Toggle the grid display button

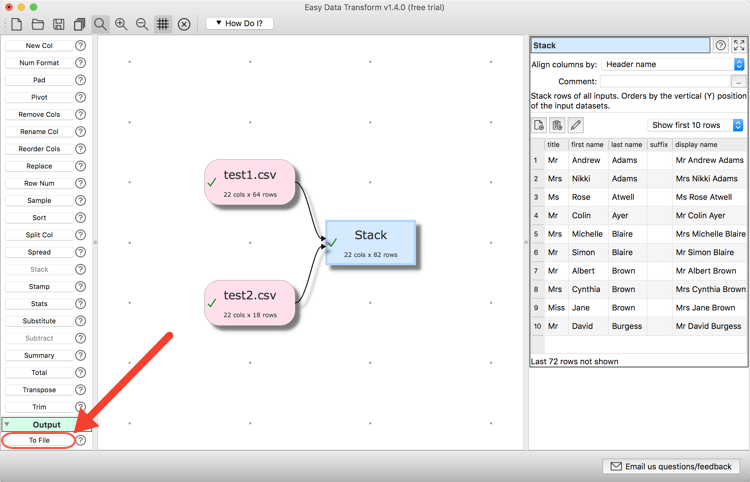coord(163,24)
